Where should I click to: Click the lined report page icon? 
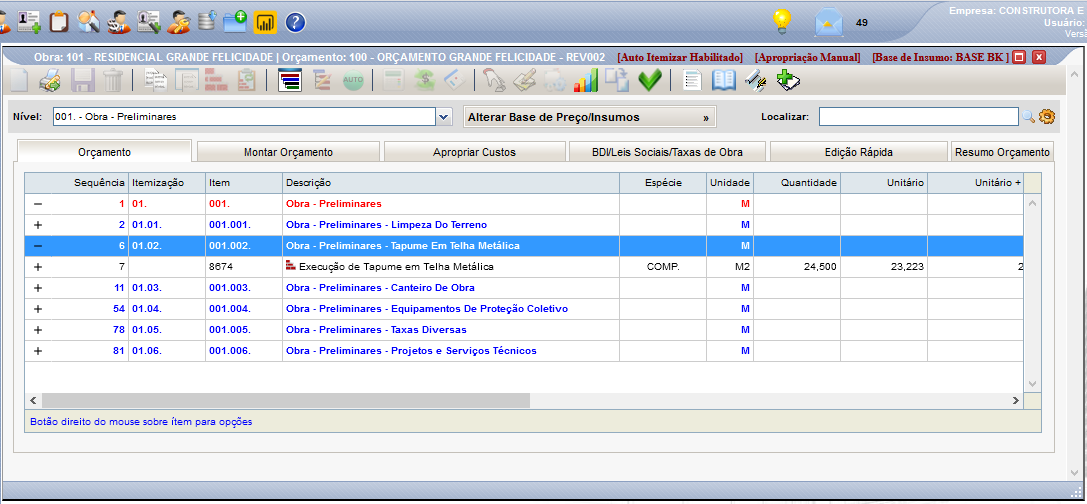692,80
